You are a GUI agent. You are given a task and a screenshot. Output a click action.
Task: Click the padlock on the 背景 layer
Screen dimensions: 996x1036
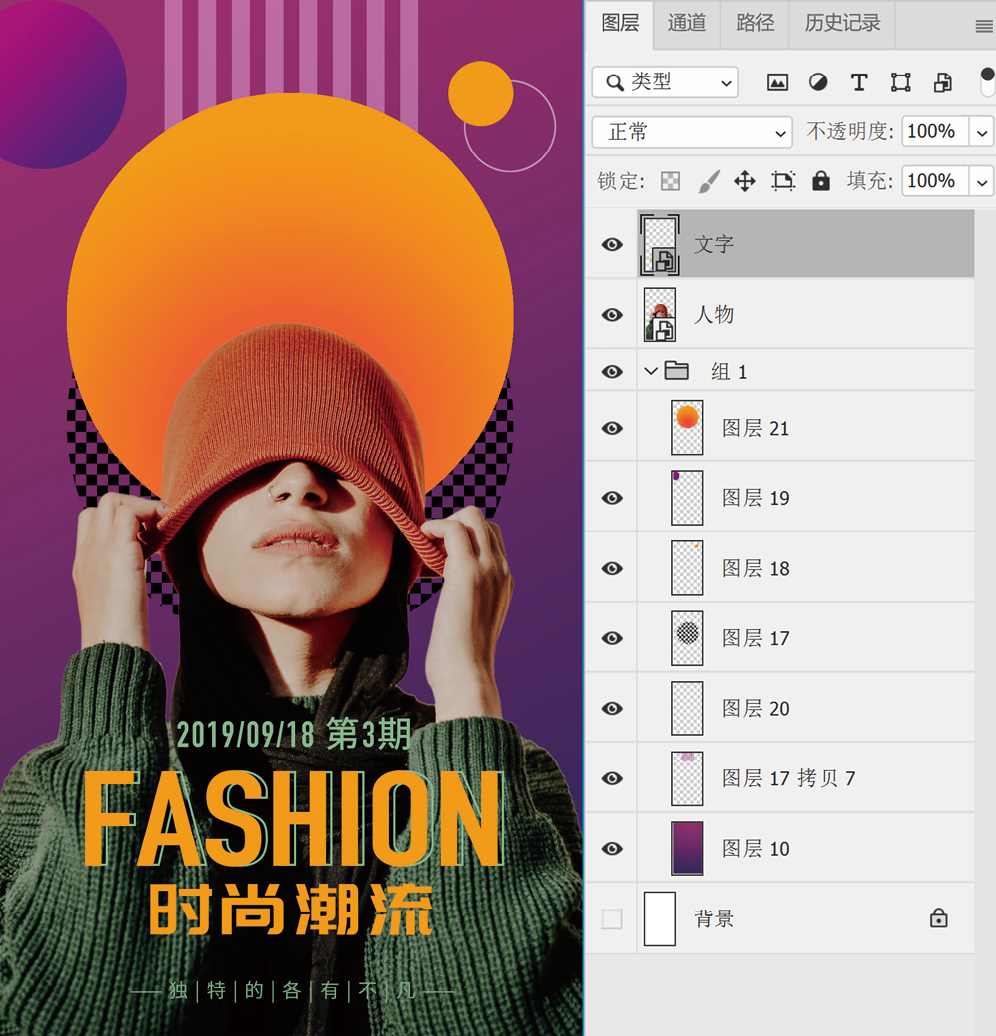point(939,918)
